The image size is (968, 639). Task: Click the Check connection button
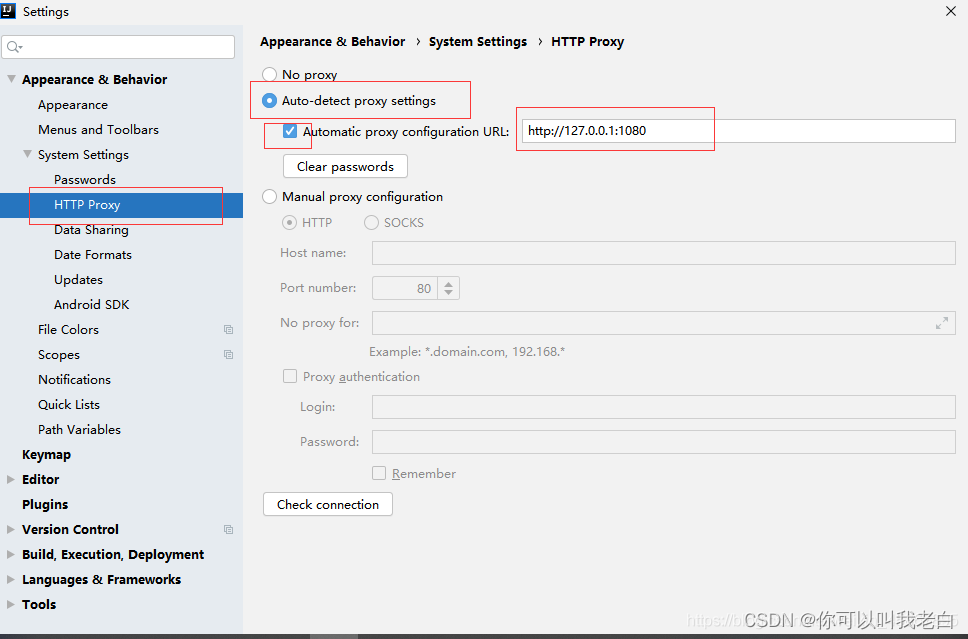[x=328, y=505]
